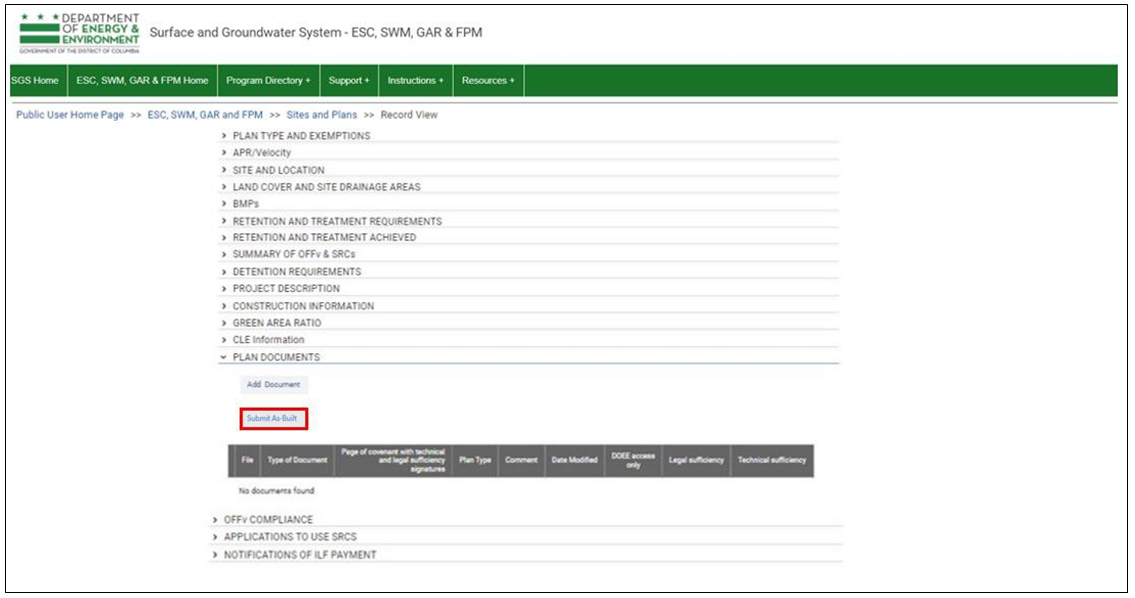
Task: Open the SGS Home menu item
Action: tap(35, 81)
